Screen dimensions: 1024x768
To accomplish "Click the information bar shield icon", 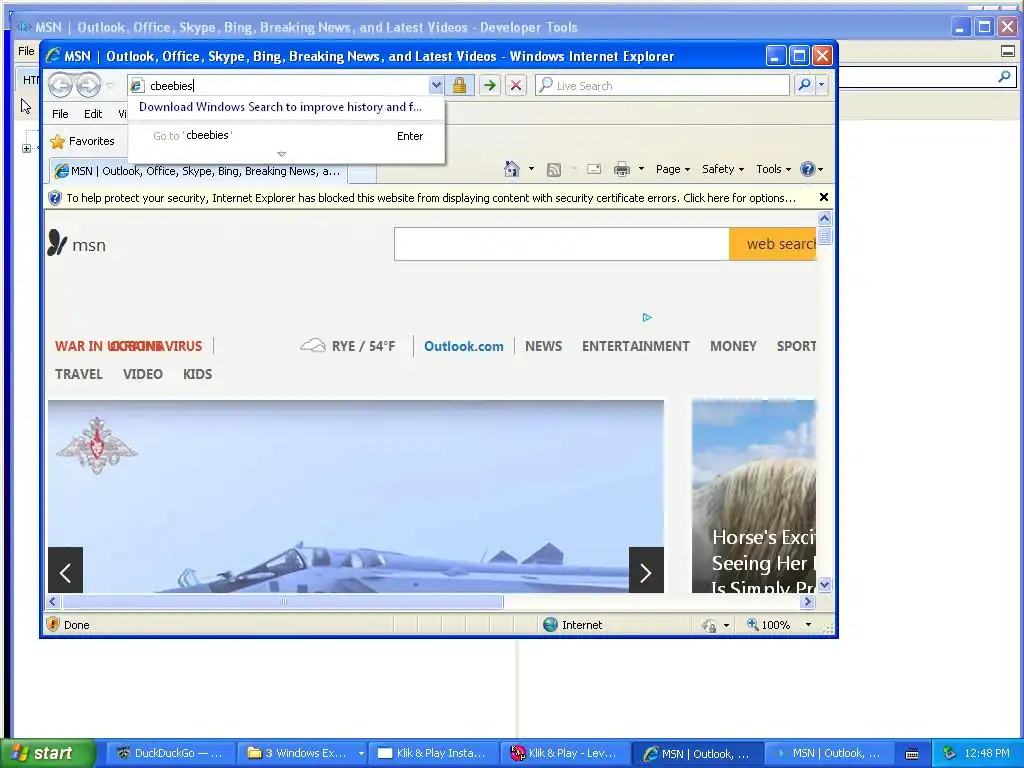I will point(55,198).
